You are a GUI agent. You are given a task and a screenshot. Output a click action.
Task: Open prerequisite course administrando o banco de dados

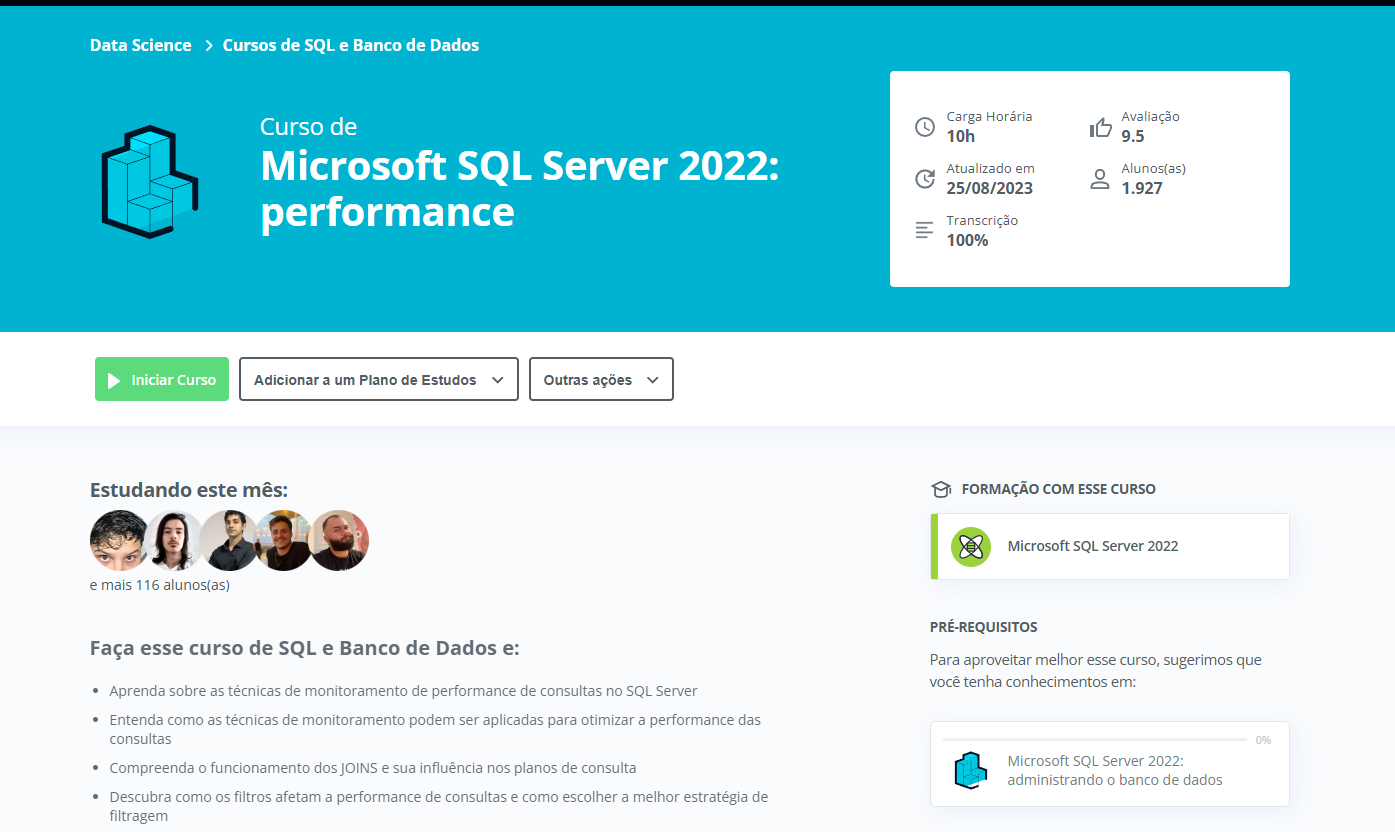click(1110, 764)
